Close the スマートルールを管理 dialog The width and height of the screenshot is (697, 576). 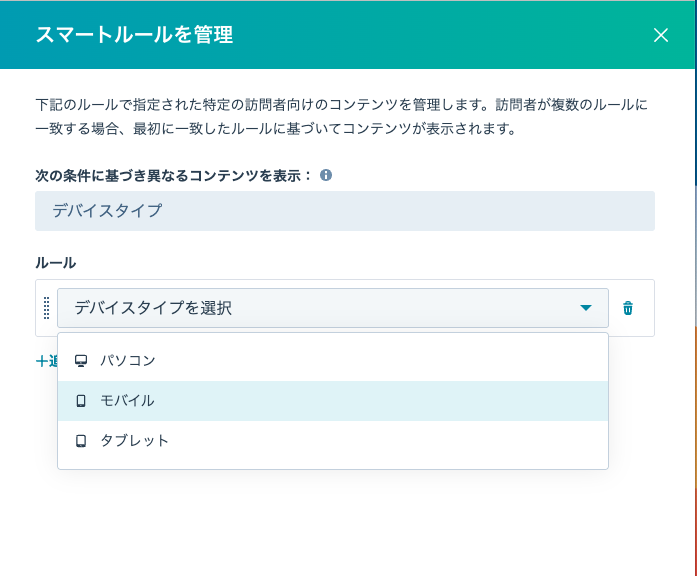point(660,35)
